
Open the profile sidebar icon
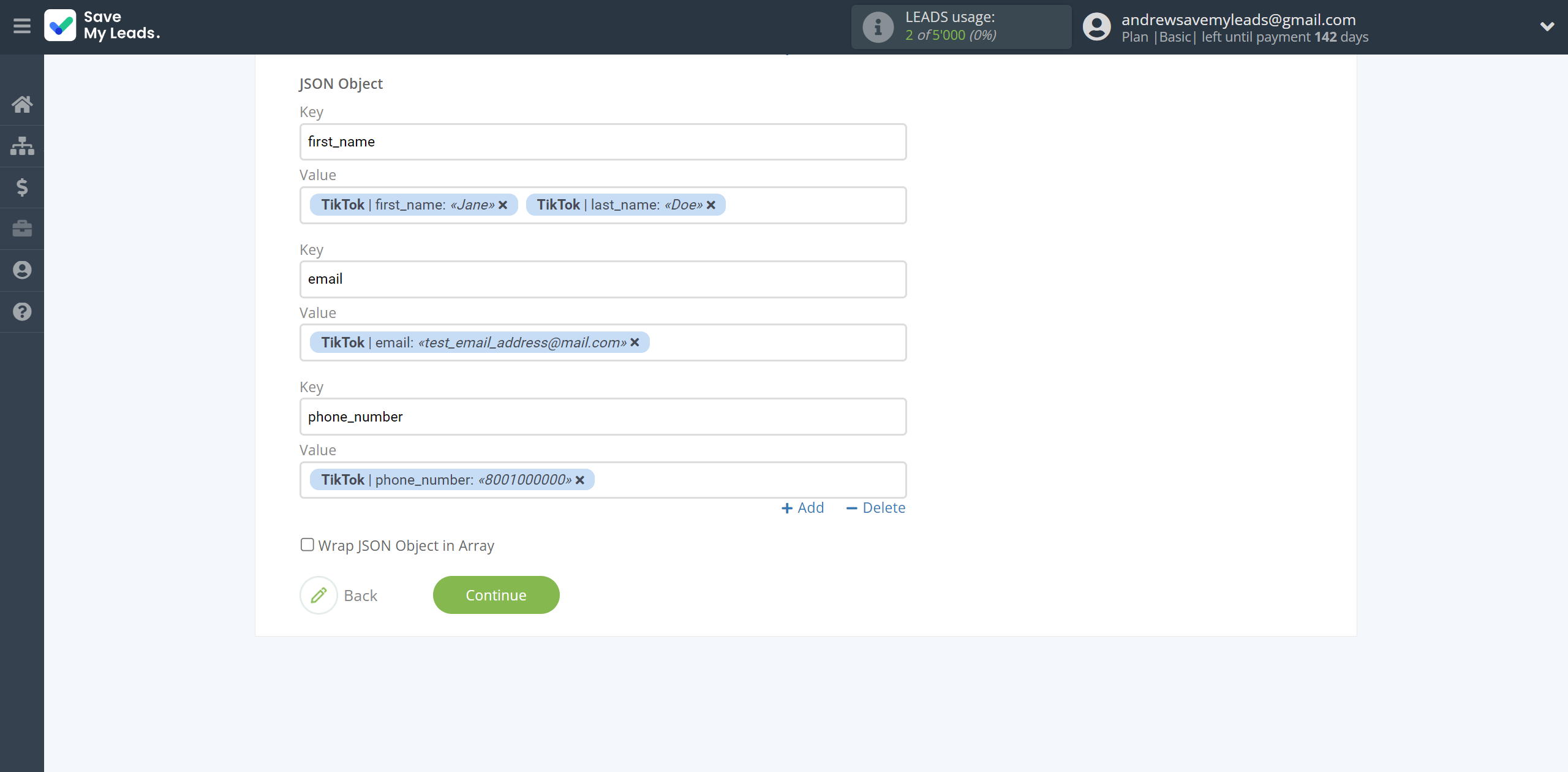22,270
